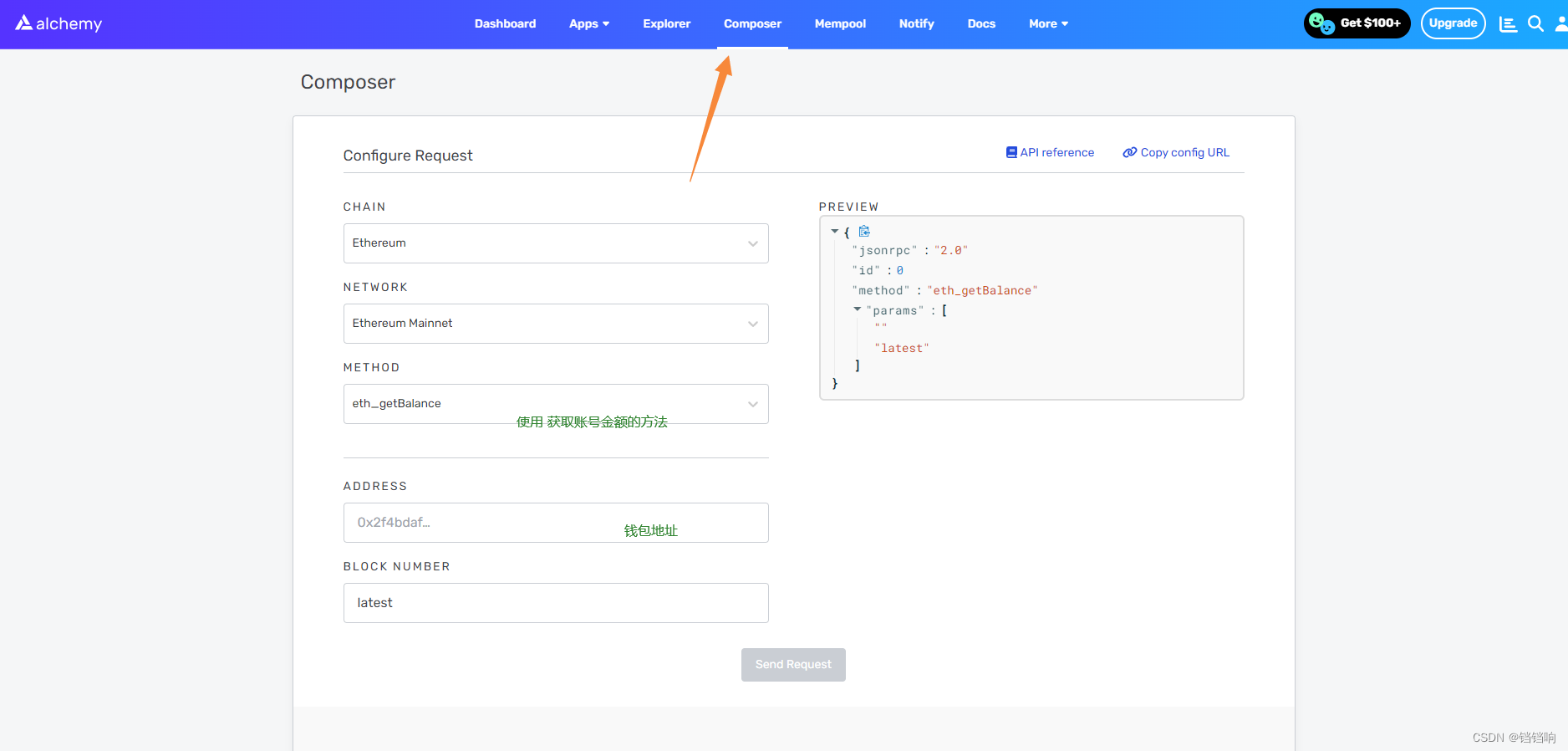Switch to the Explorer tab

point(666,23)
